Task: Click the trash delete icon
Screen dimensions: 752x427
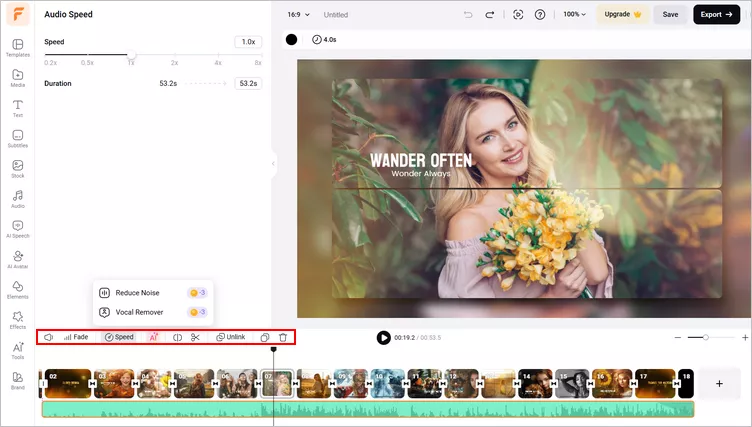Action: point(283,337)
